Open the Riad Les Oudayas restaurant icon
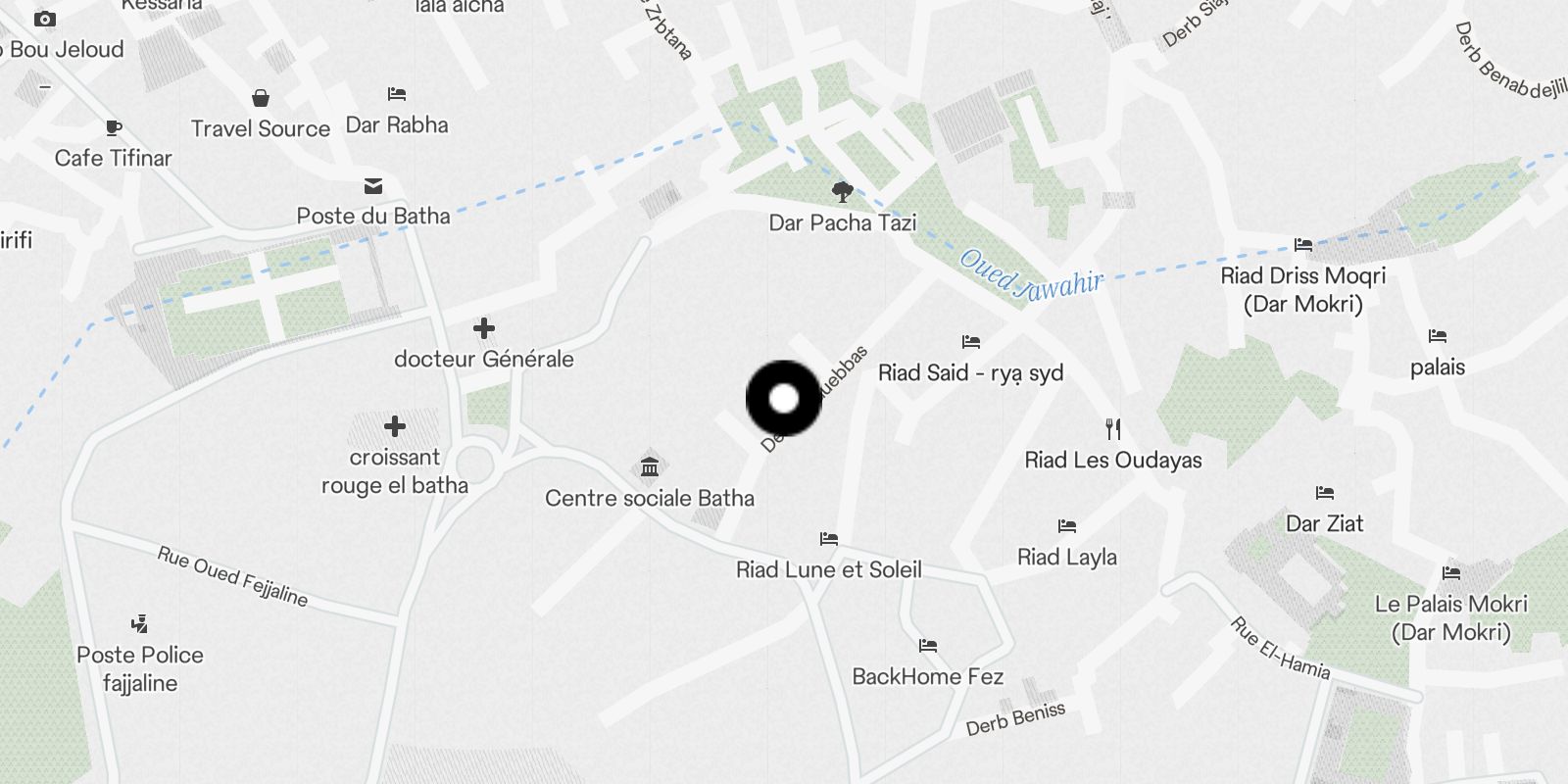 coord(1113,428)
